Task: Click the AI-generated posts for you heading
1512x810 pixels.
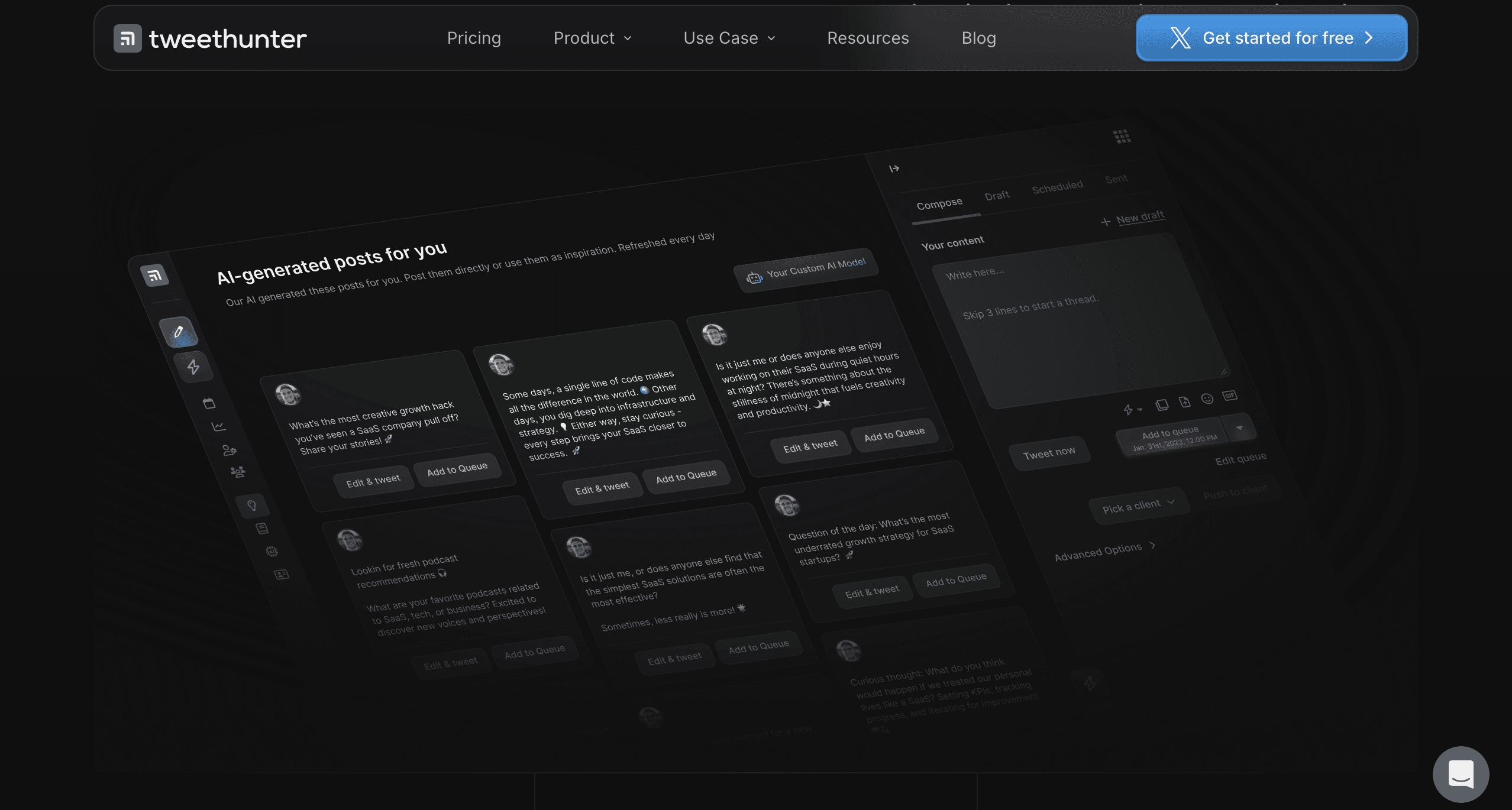Action: [332, 263]
